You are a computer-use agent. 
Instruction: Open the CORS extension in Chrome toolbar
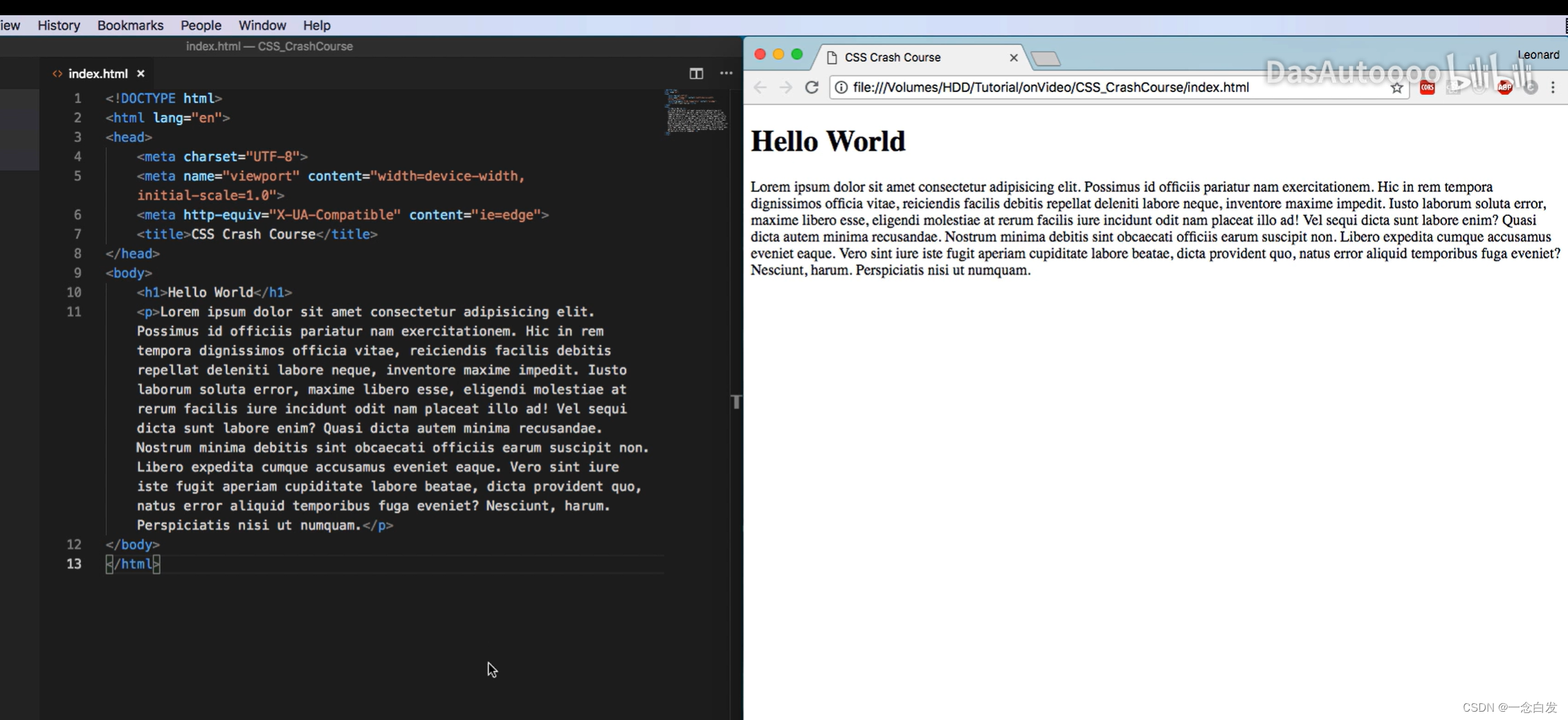[x=1428, y=87]
